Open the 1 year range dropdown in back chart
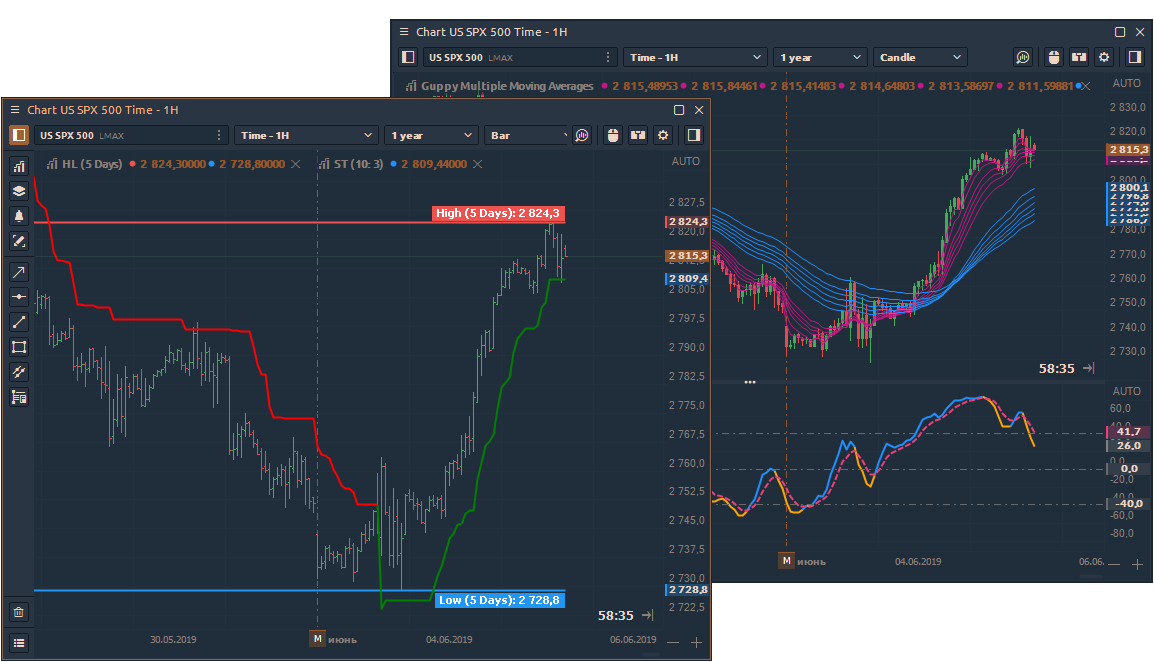Screen dimensions: 1154x662 coord(819,57)
